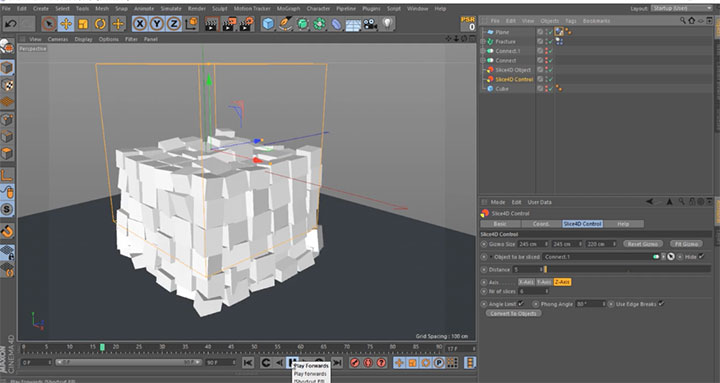Click Convert To Objects button

[513, 314]
